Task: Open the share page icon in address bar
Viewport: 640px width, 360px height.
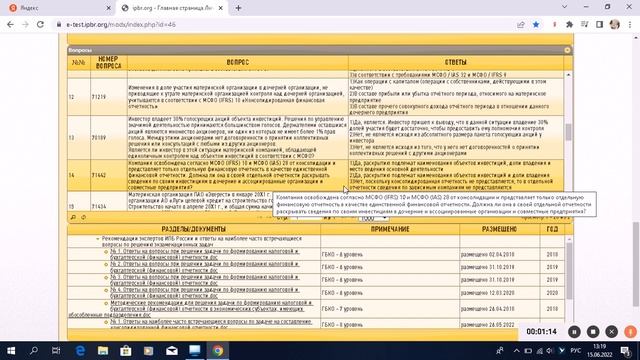Action: pyautogui.click(x=520, y=25)
